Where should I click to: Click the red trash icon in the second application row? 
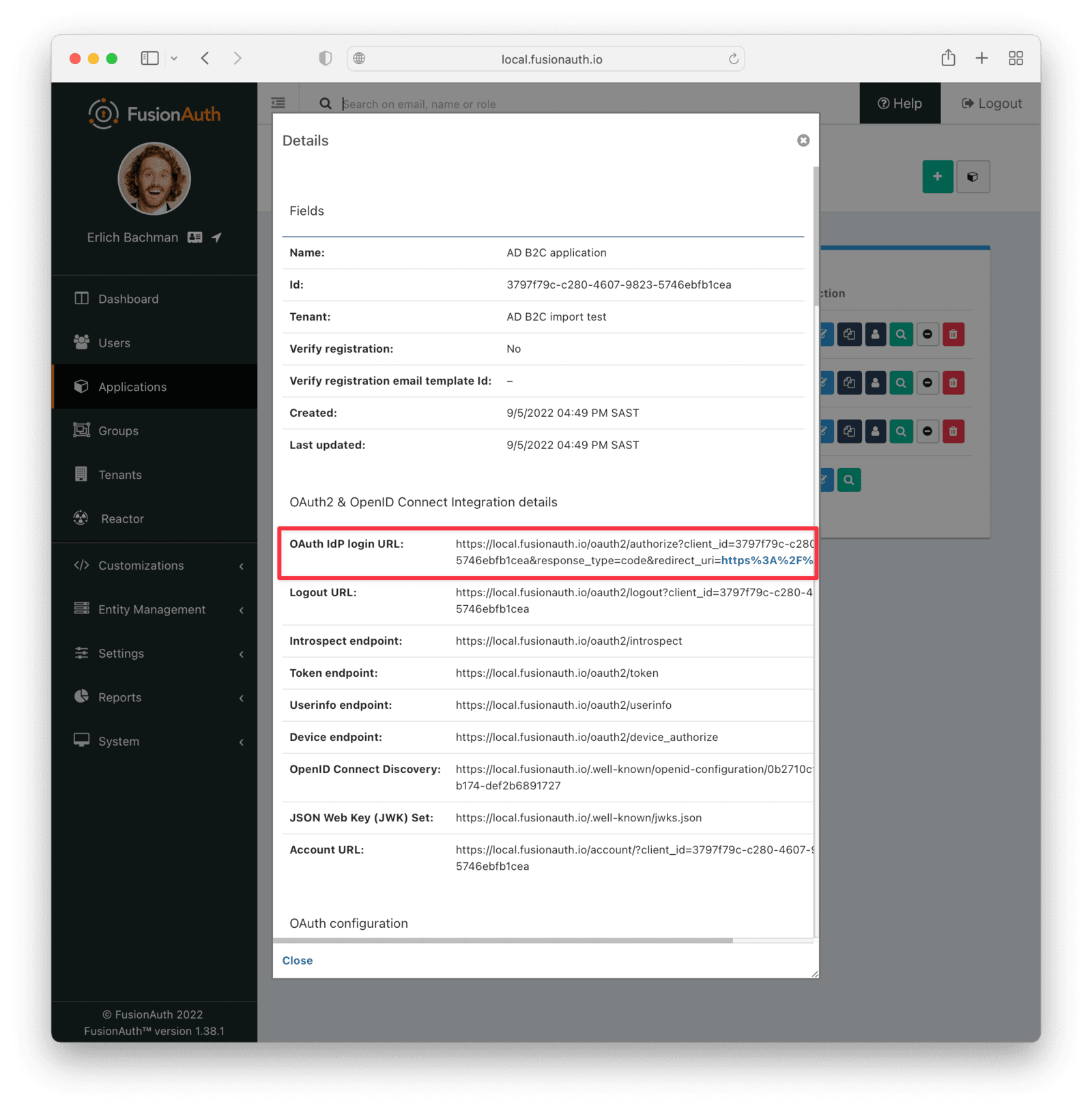[x=953, y=383]
